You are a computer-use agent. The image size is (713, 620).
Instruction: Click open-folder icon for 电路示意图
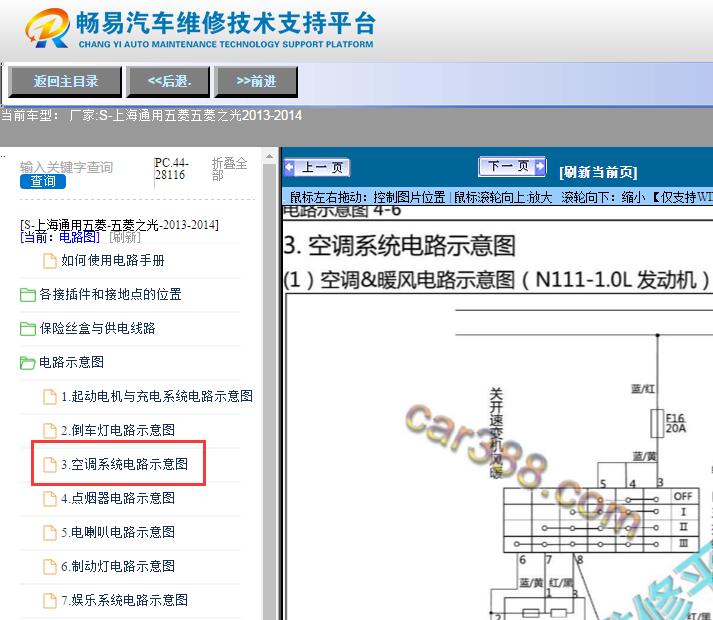tap(28, 363)
